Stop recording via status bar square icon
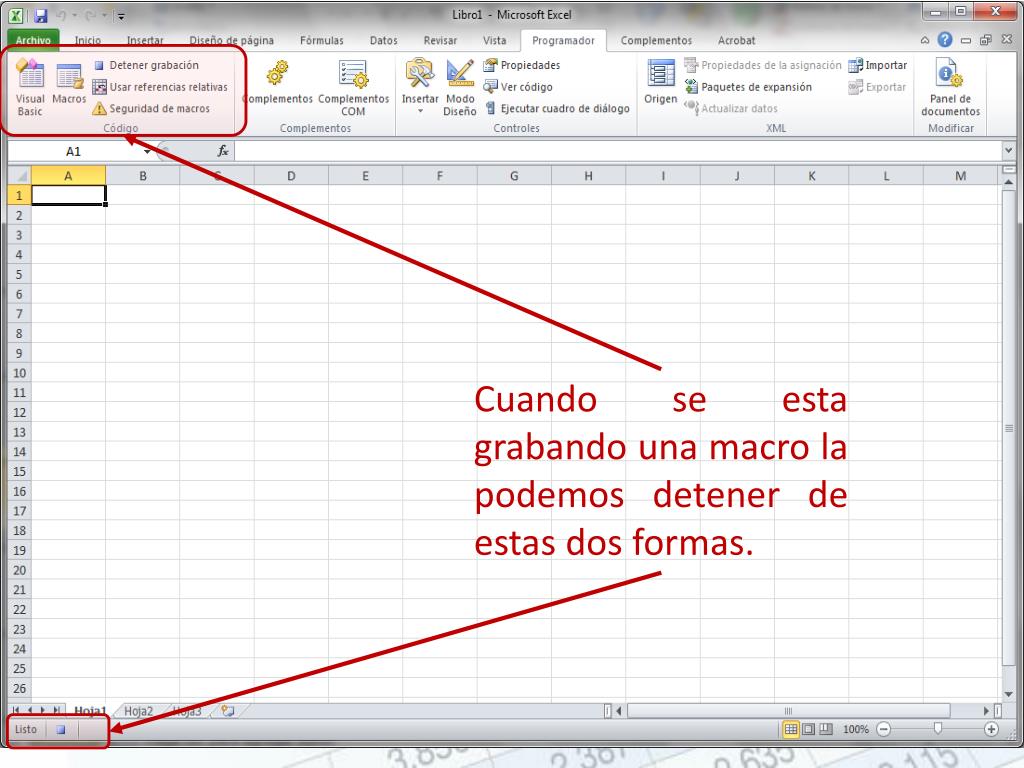The height and width of the screenshot is (768, 1024). pos(61,729)
